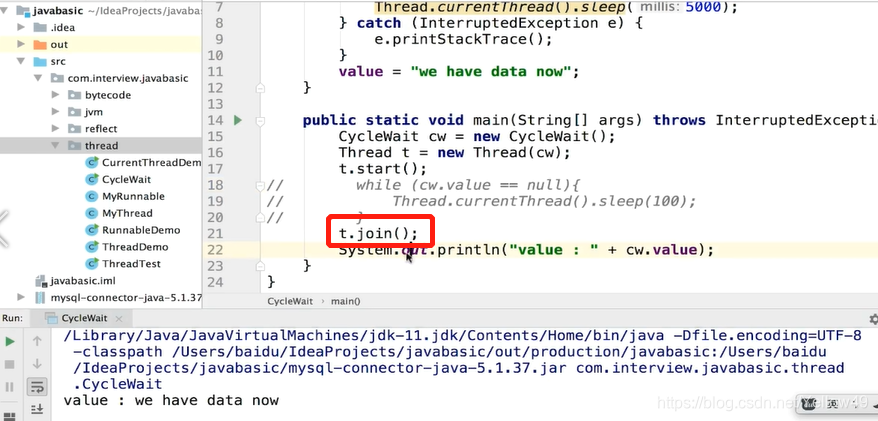Click the mysql-connector jar library icon
878x421 pixels.
pos(40,297)
